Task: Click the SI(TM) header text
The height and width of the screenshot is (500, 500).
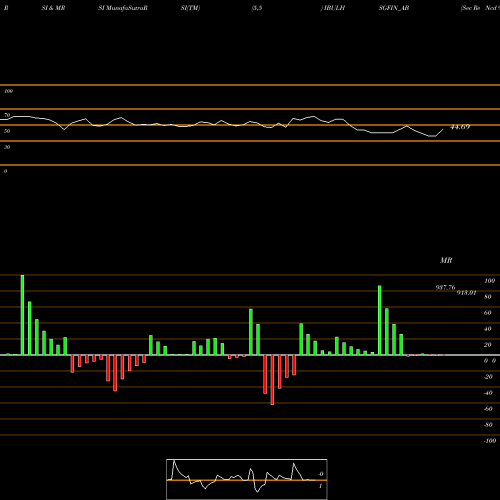Action: click(x=190, y=8)
